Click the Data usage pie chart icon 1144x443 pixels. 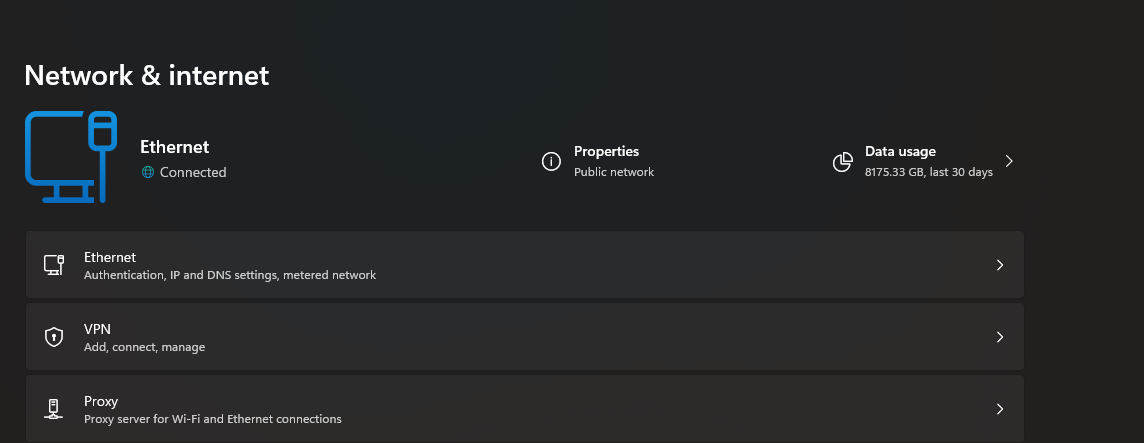[x=843, y=162]
